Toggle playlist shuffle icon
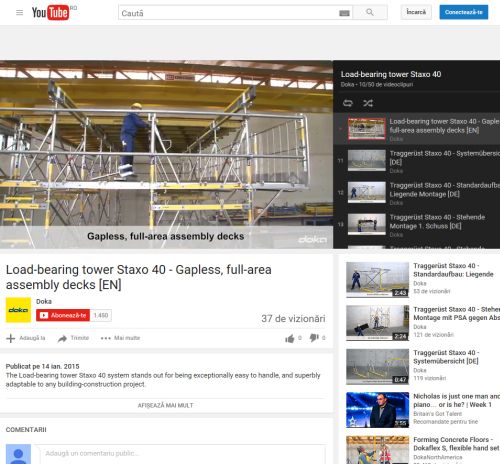Viewport: 500px width, 464px height. (368, 103)
